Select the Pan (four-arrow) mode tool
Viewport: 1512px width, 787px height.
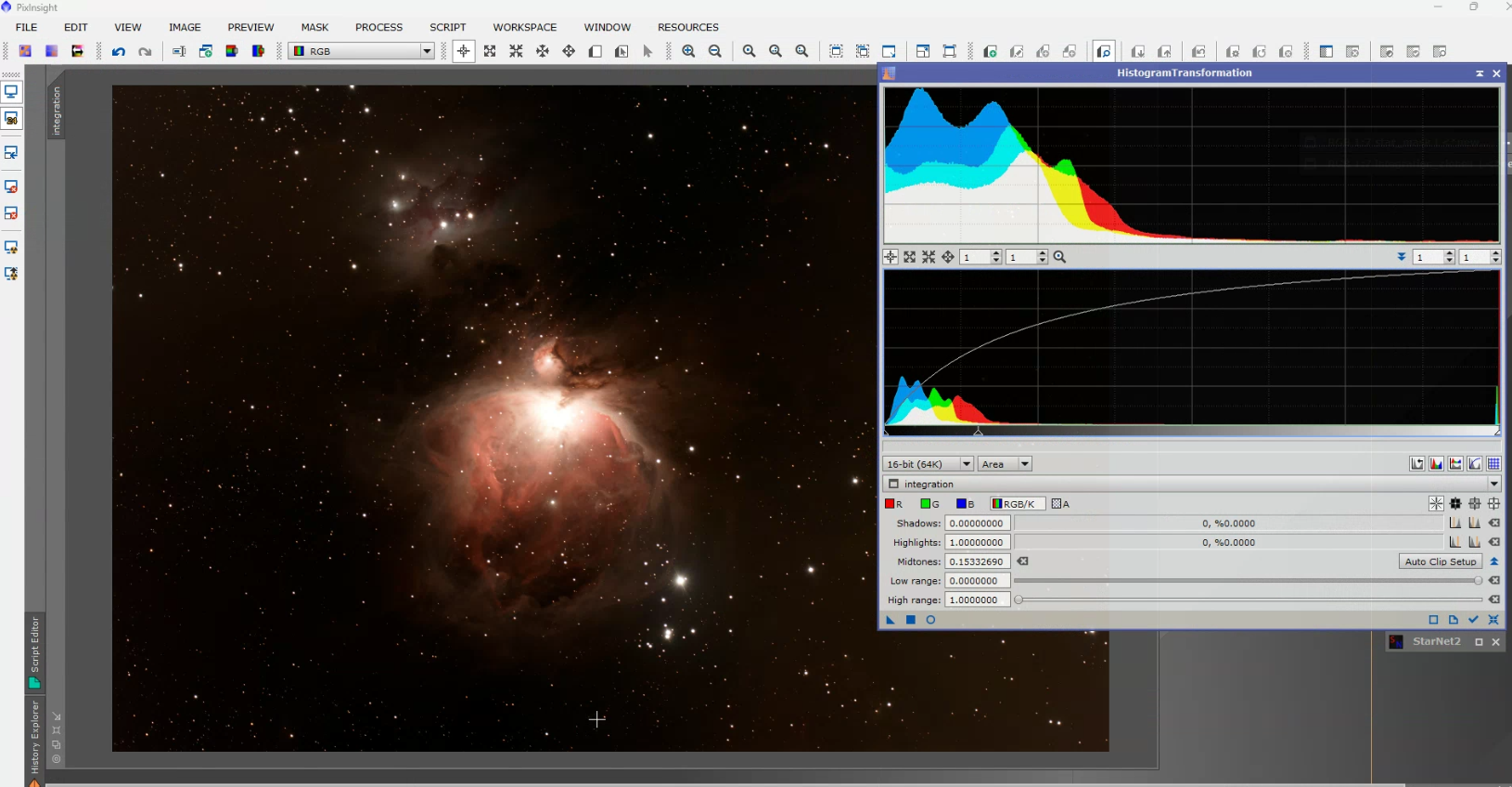[x=569, y=52]
